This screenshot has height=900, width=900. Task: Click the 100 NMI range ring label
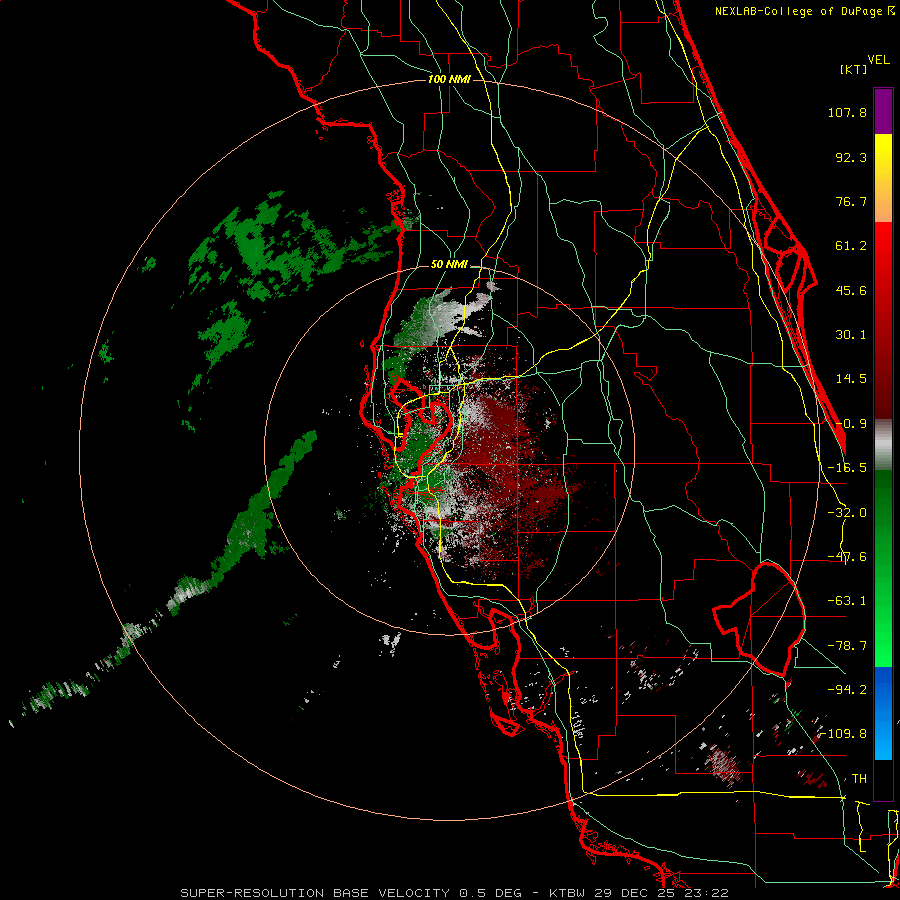click(x=449, y=79)
